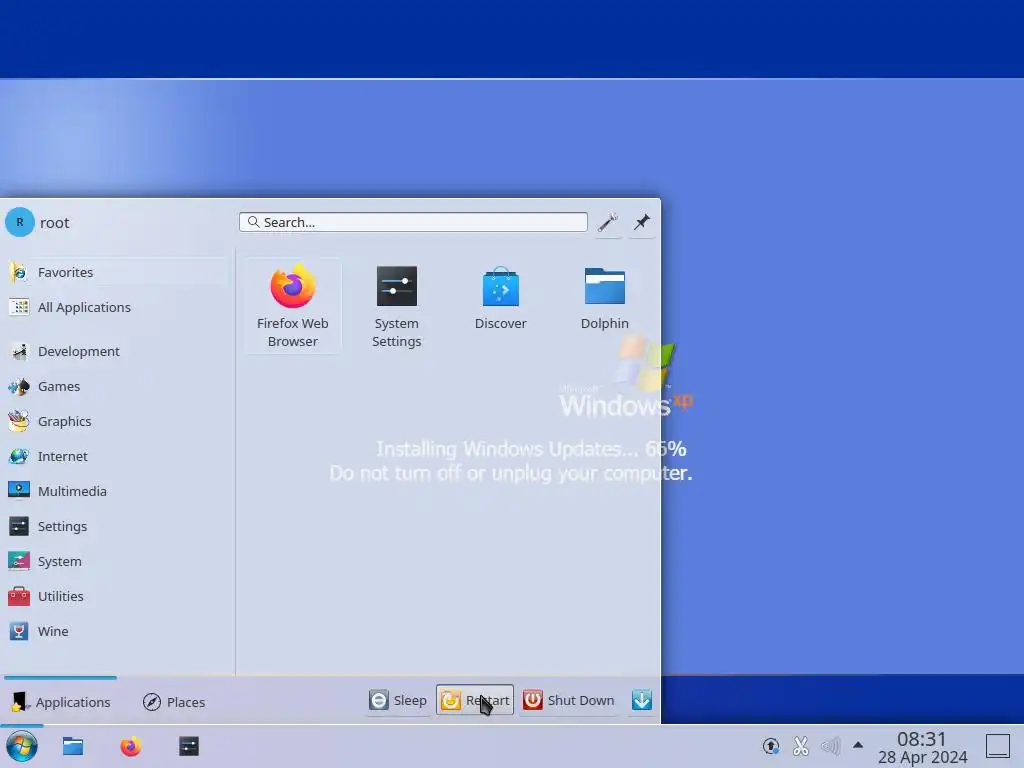Launch Dolphin file manager from favorites
1024x768 pixels.
pos(604,306)
